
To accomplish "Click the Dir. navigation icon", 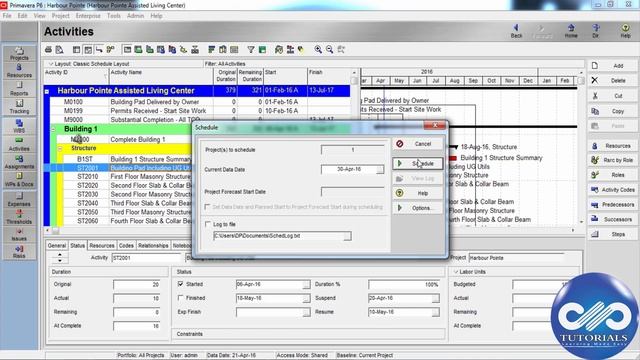I will pyautogui.click(x=596, y=31).
